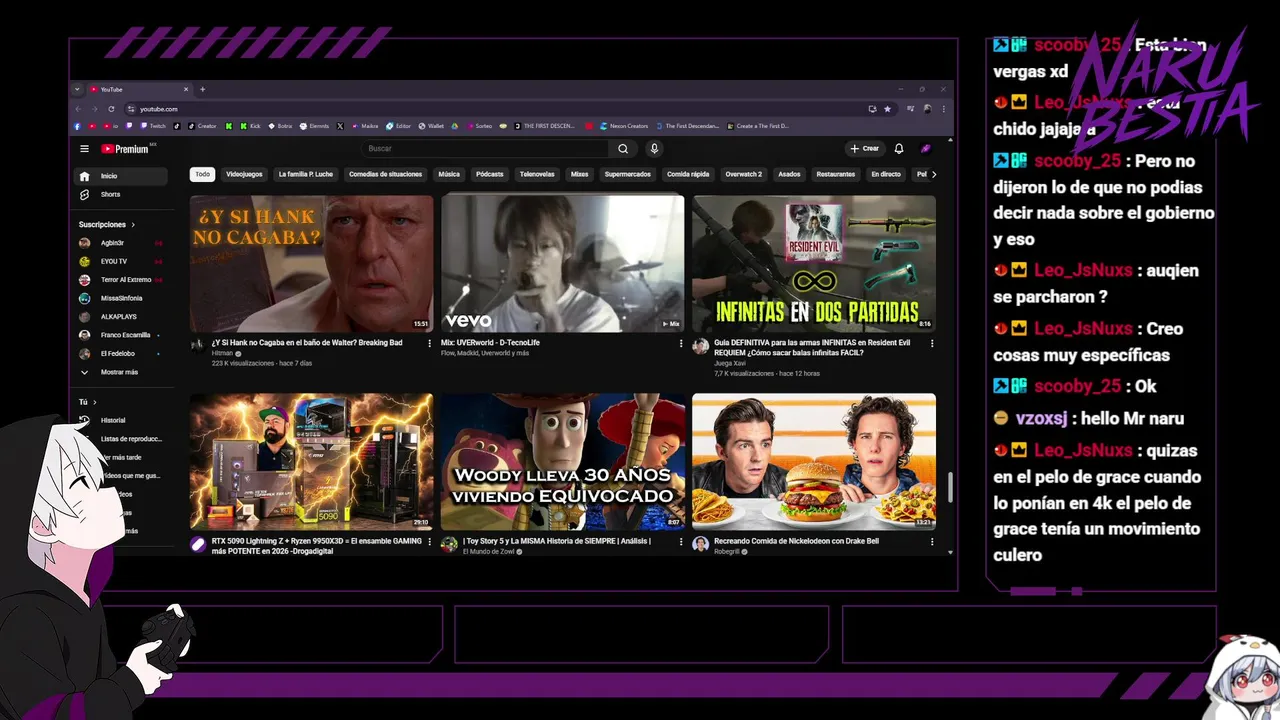1280x720 pixels.
Task: Select the Overwatch 2 filter chip
Action: [743, 174]
